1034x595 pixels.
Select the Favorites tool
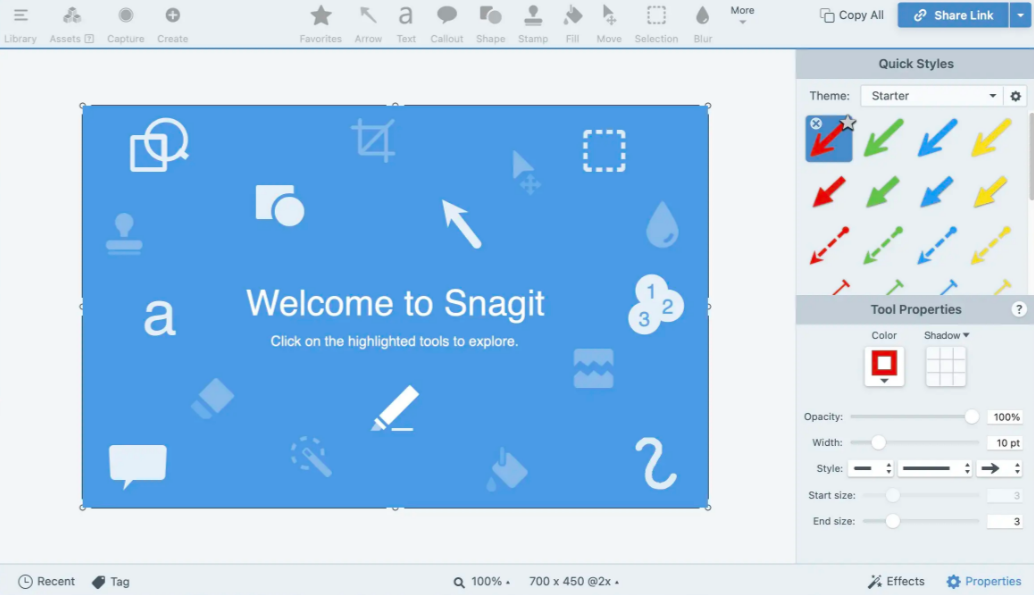click(320, 24)
